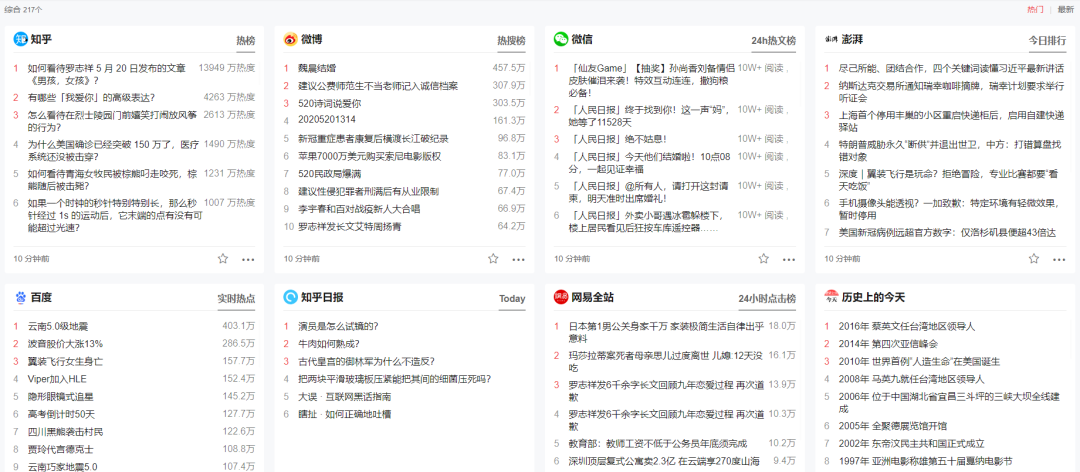Star the 知乎 card as favorite
The height and width of the screenshot is (472, 1080).
click(223, 258)
